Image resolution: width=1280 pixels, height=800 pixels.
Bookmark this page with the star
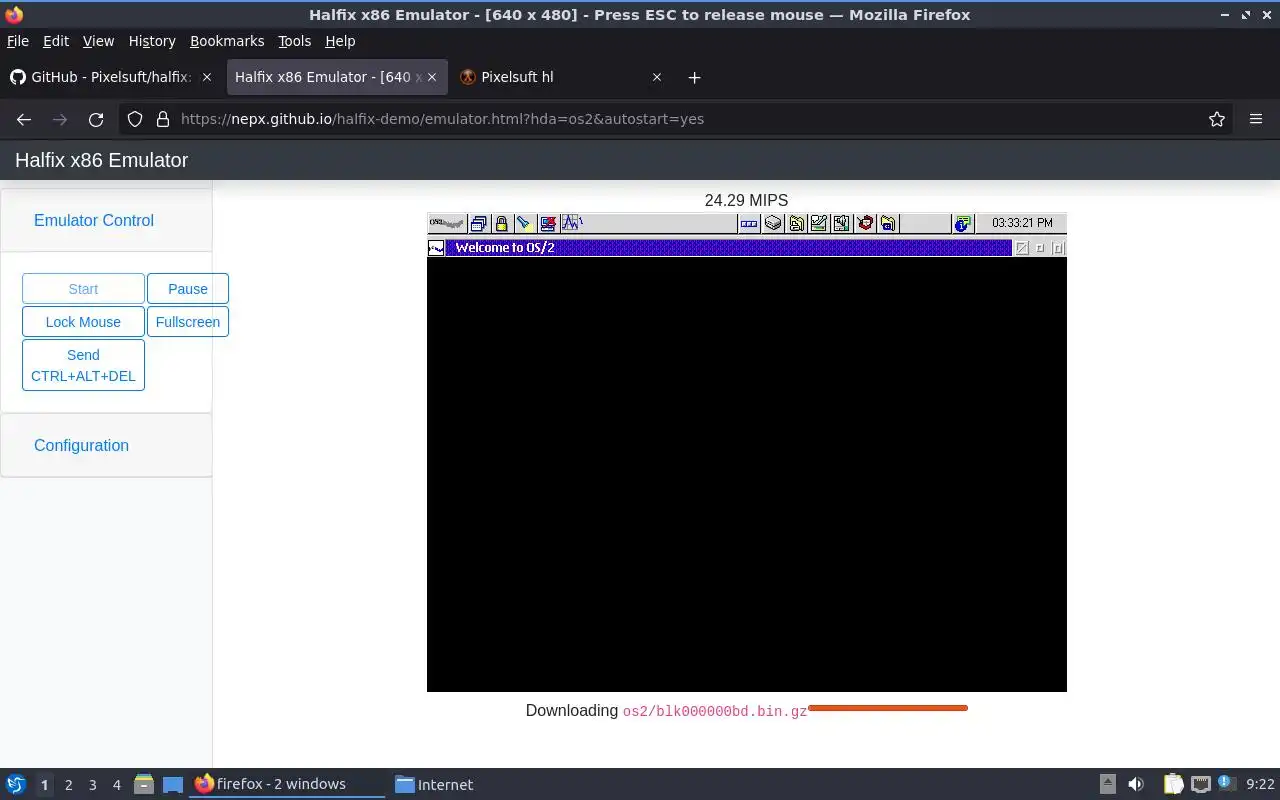pos(1217,119)
